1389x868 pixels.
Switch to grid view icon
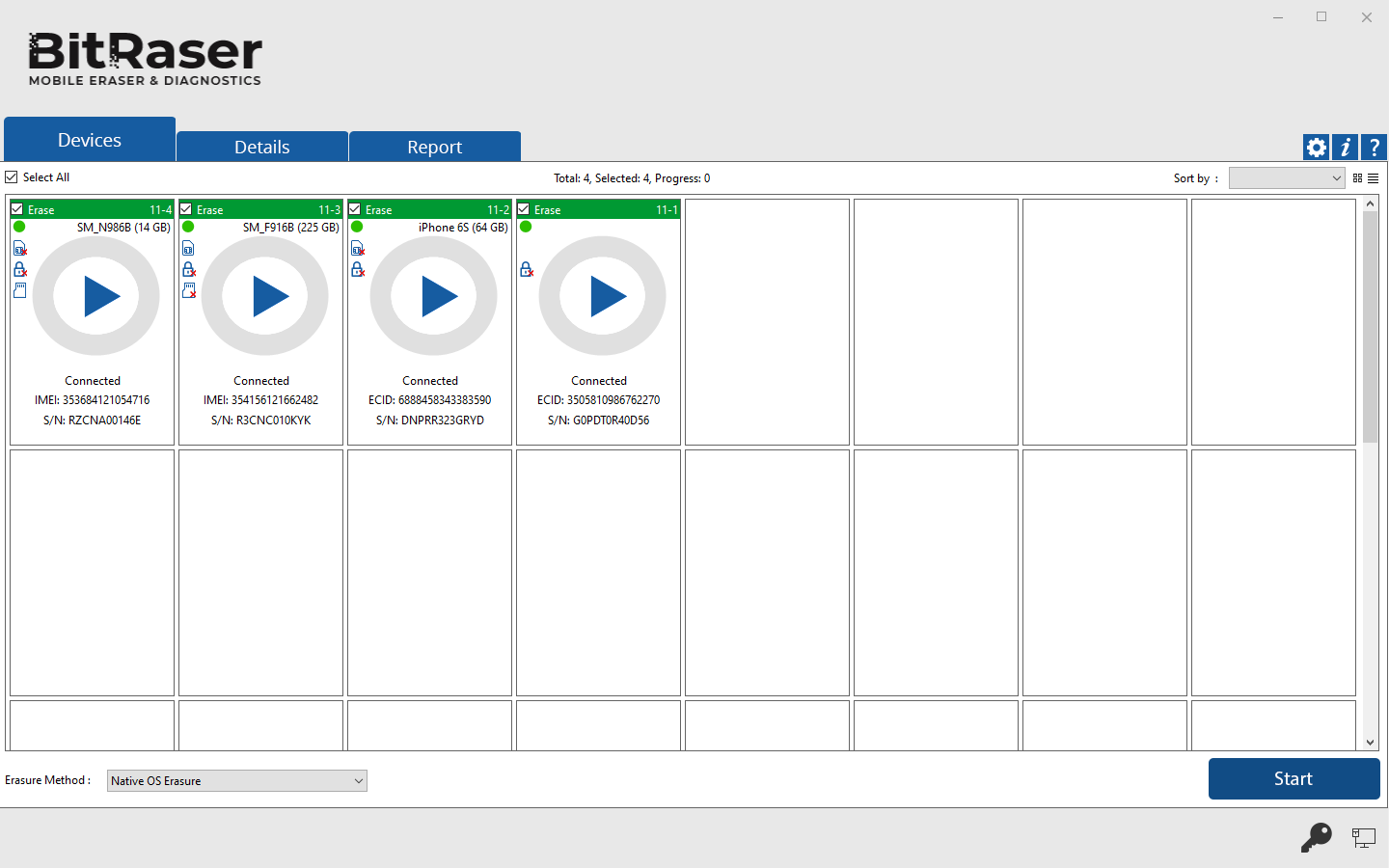pyautogui.click(x=1357, y=178)
